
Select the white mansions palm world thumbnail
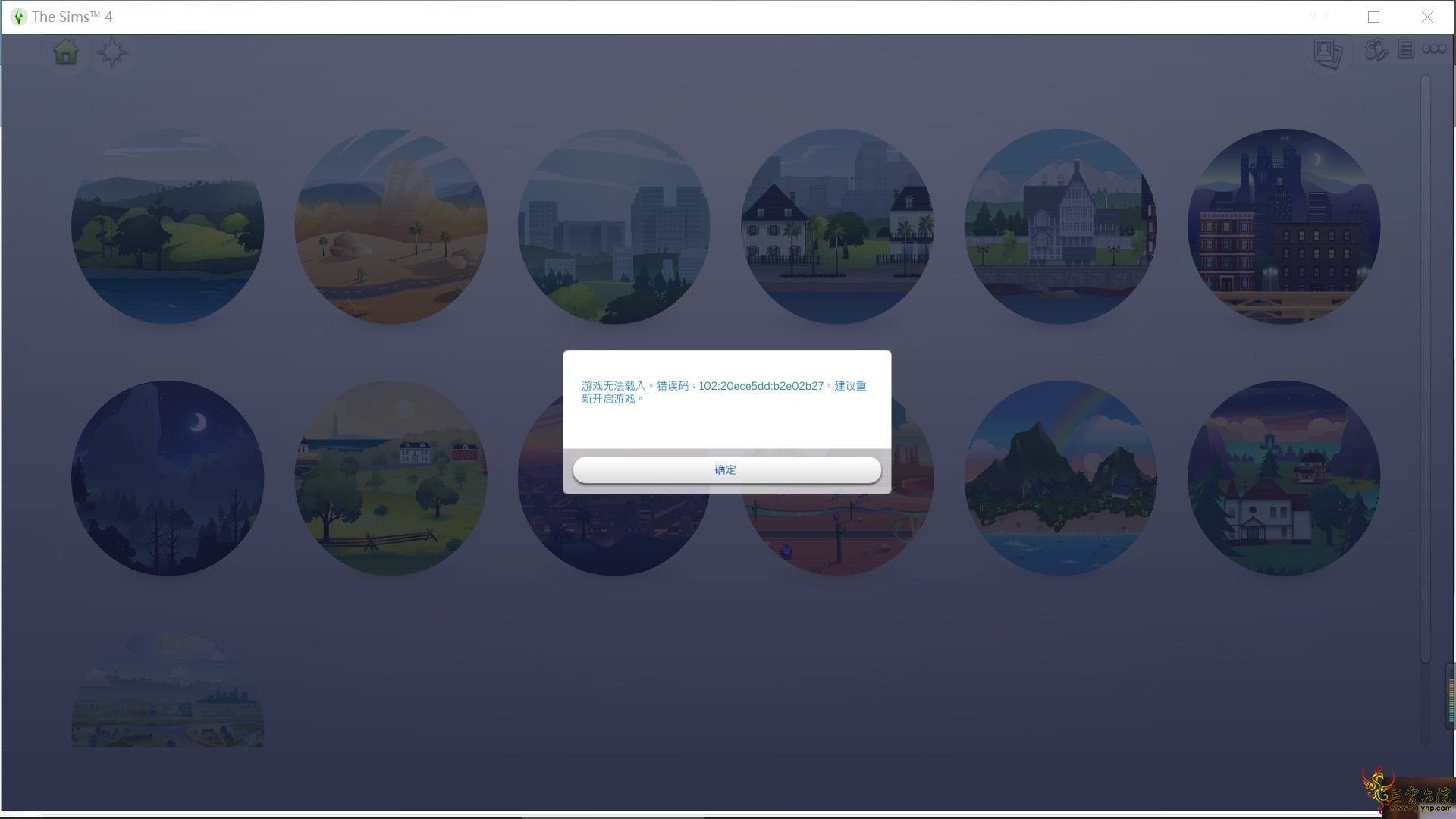pyautogui.click(x=837, y=226)
